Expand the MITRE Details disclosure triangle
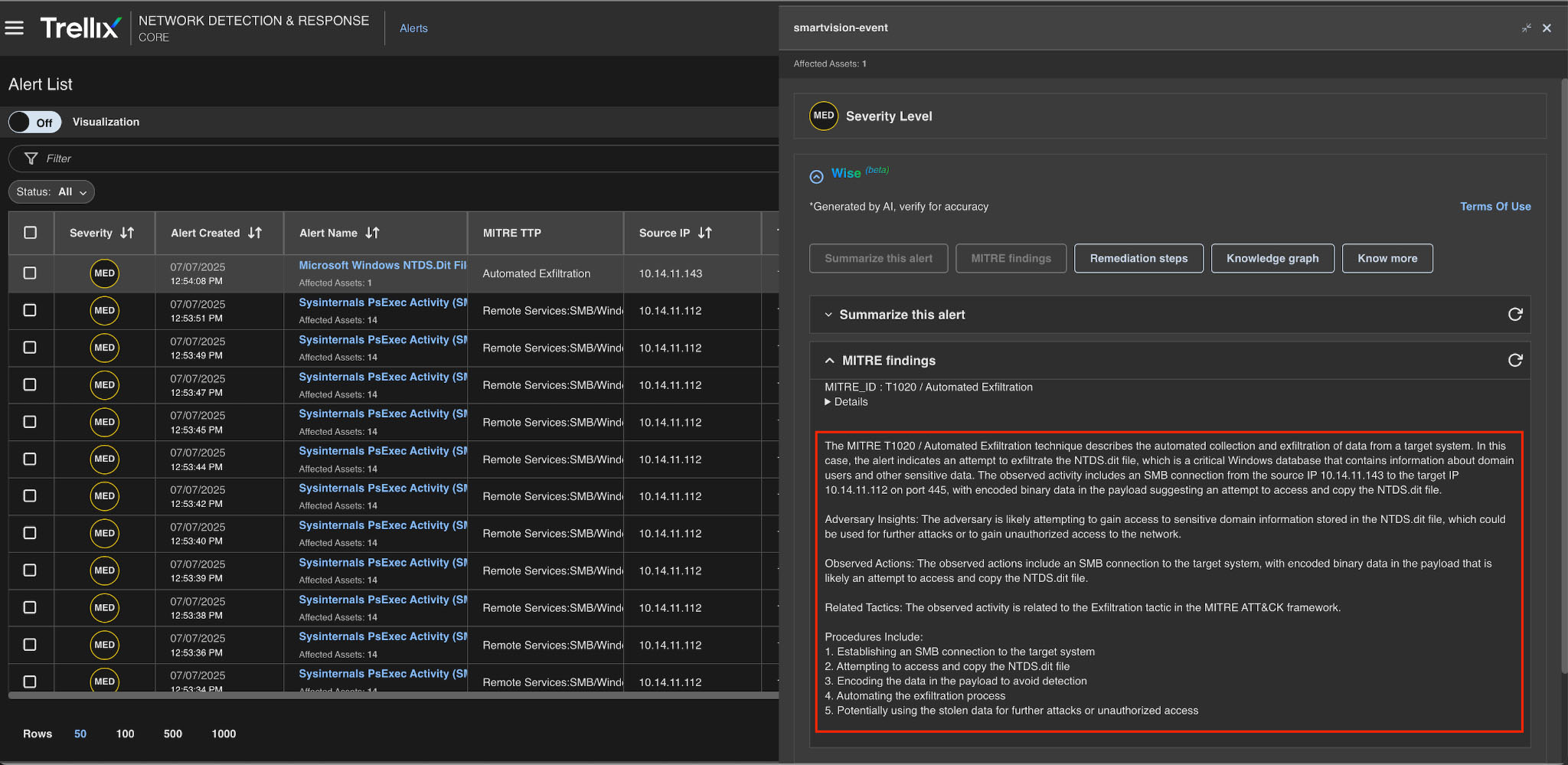Image resolution: width=1568 pixels, height=765 pixels. (828, 402)
